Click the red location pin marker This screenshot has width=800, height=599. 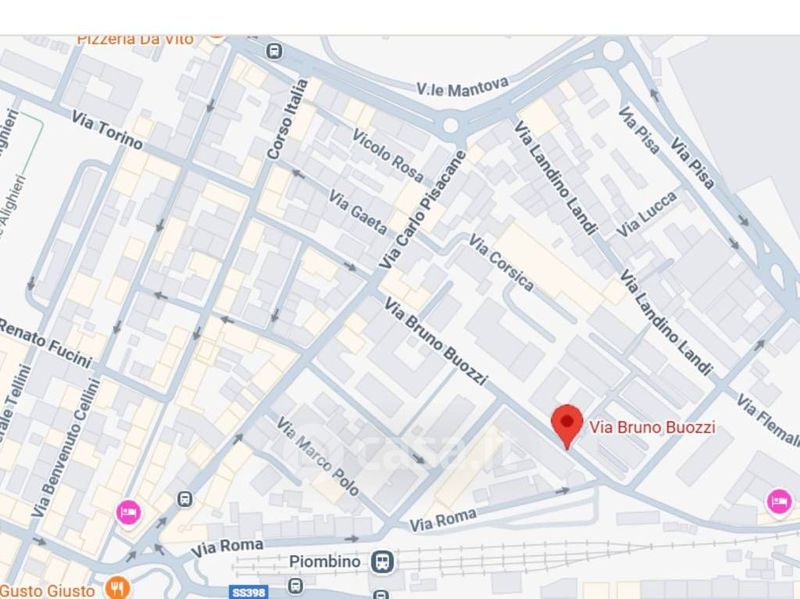click(567, 427)
